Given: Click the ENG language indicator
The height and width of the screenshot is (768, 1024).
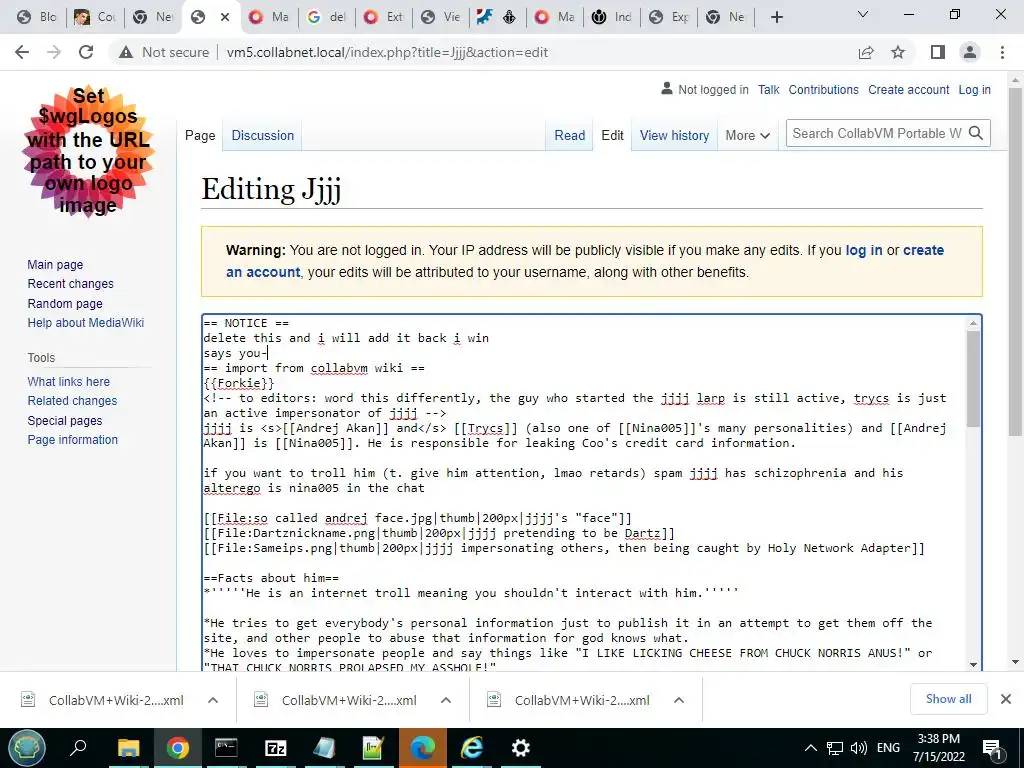Looking at the screenshot, I should point(888,748).
